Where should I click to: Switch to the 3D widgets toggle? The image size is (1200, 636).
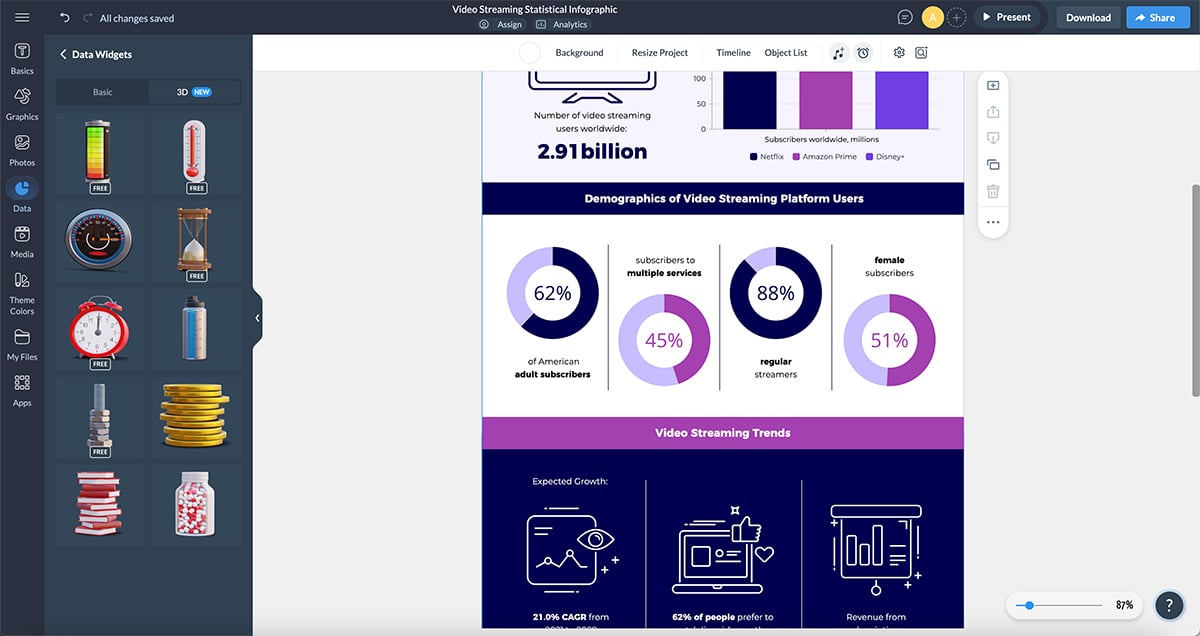point(194,91)
